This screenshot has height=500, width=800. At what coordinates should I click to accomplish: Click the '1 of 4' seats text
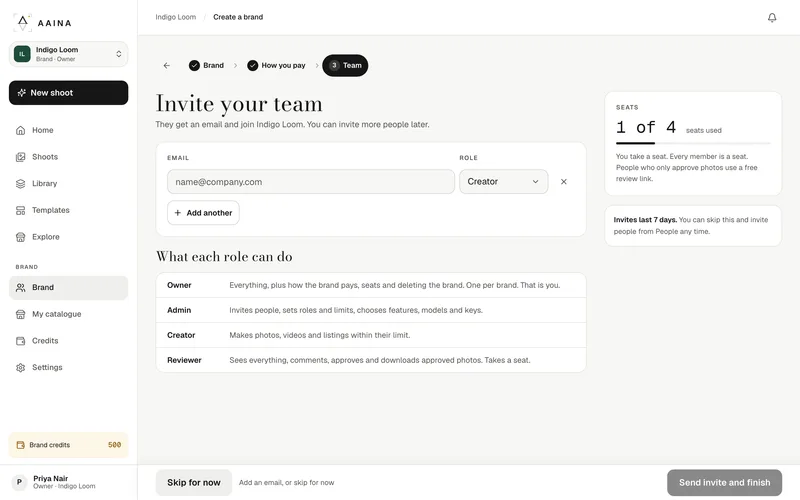point(646,127)
